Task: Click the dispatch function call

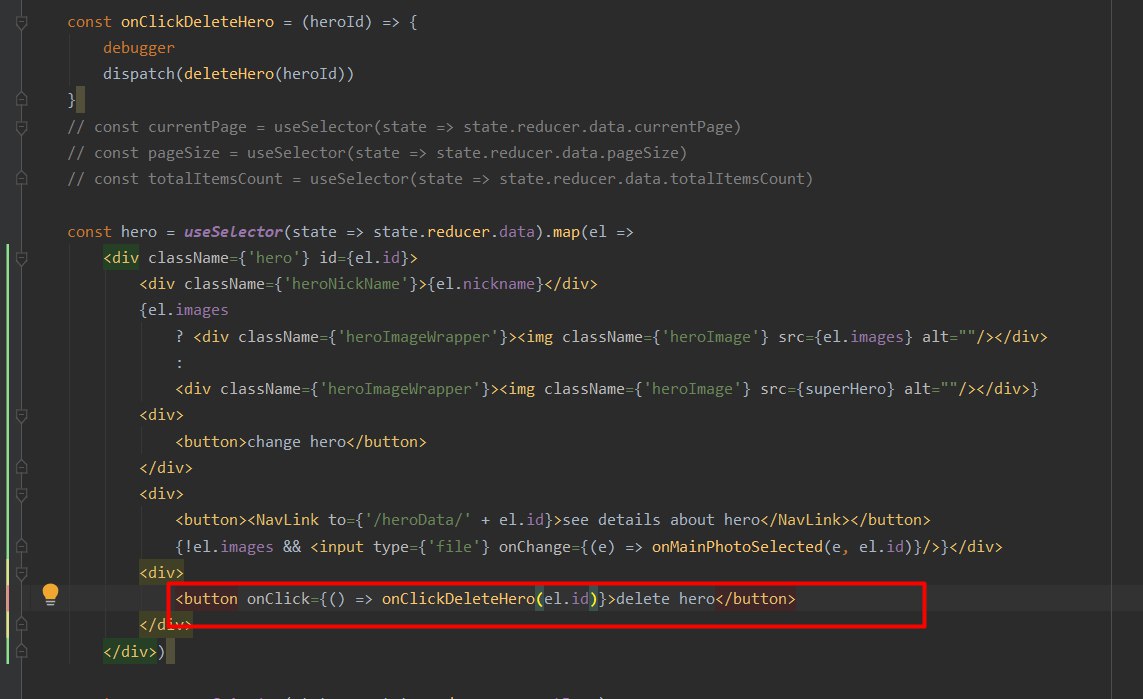Action: pyautogui.click(x=139, y=74)
